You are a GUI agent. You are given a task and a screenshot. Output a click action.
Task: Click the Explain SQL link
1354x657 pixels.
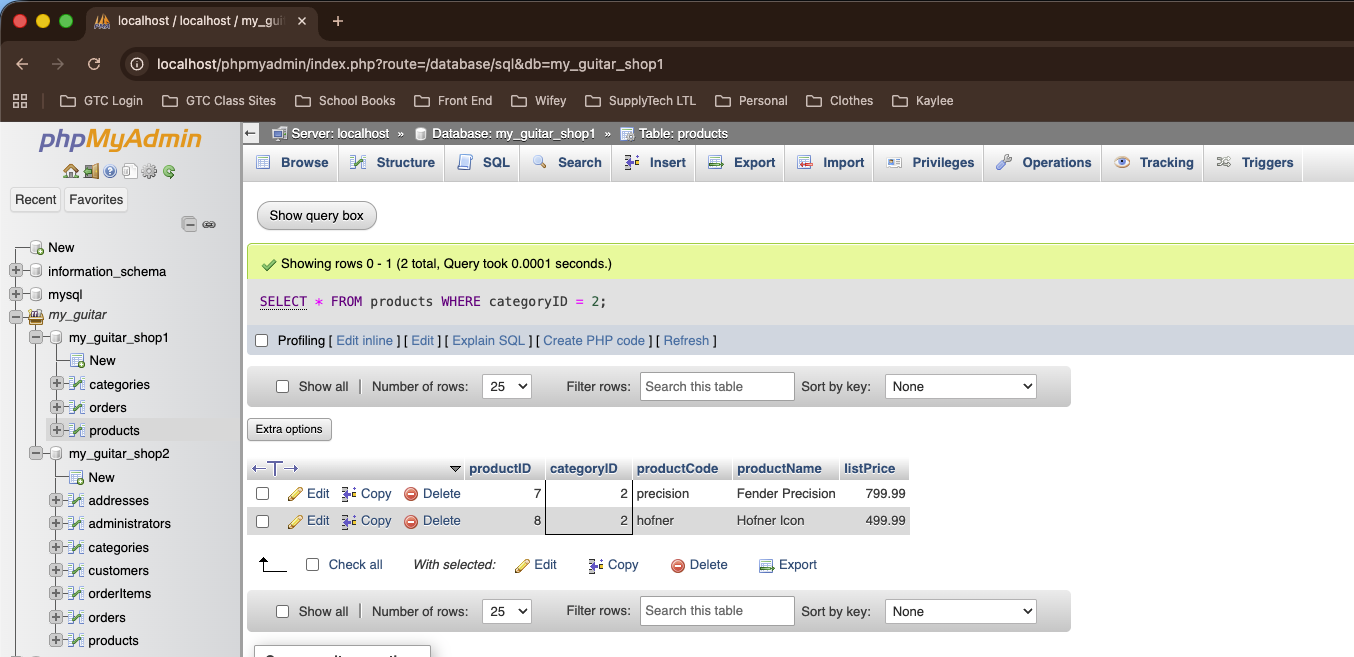tap(488, 341)
